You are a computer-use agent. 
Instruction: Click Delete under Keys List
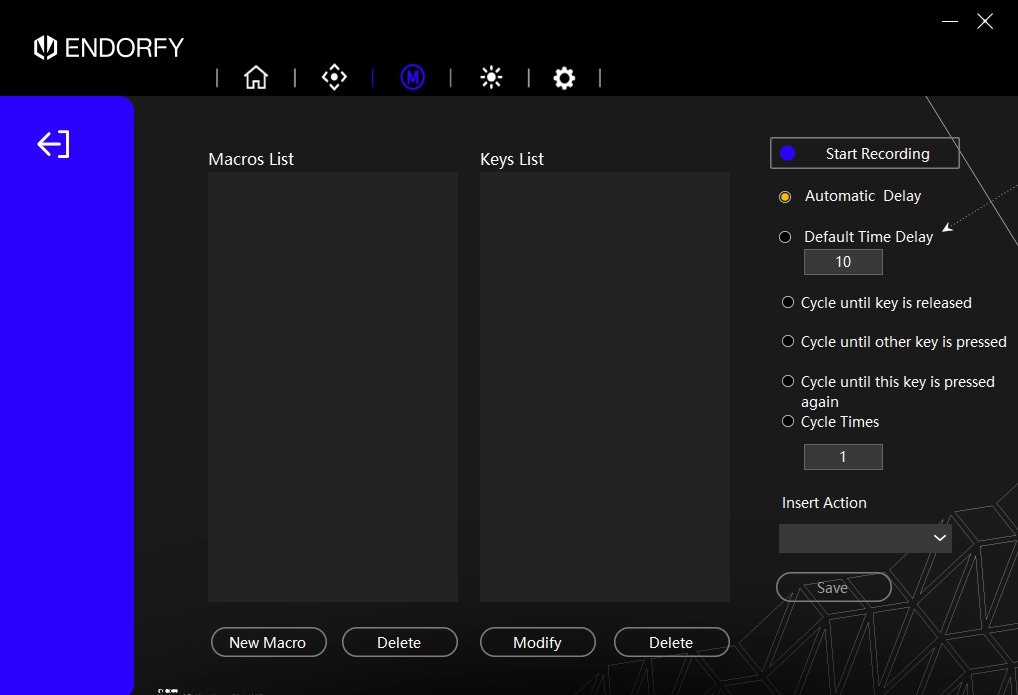(671, 642)
